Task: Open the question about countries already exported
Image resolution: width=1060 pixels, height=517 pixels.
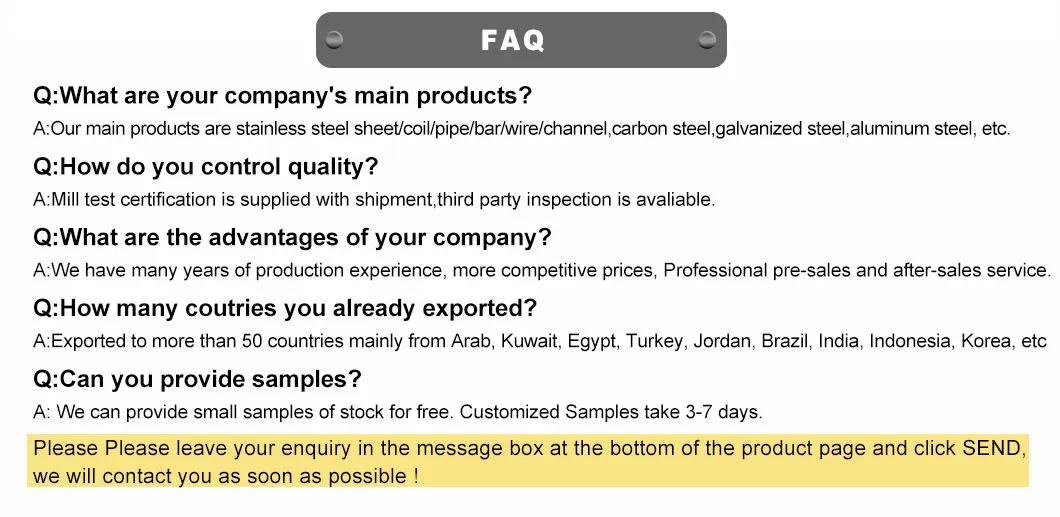Action: click(285, 308)
